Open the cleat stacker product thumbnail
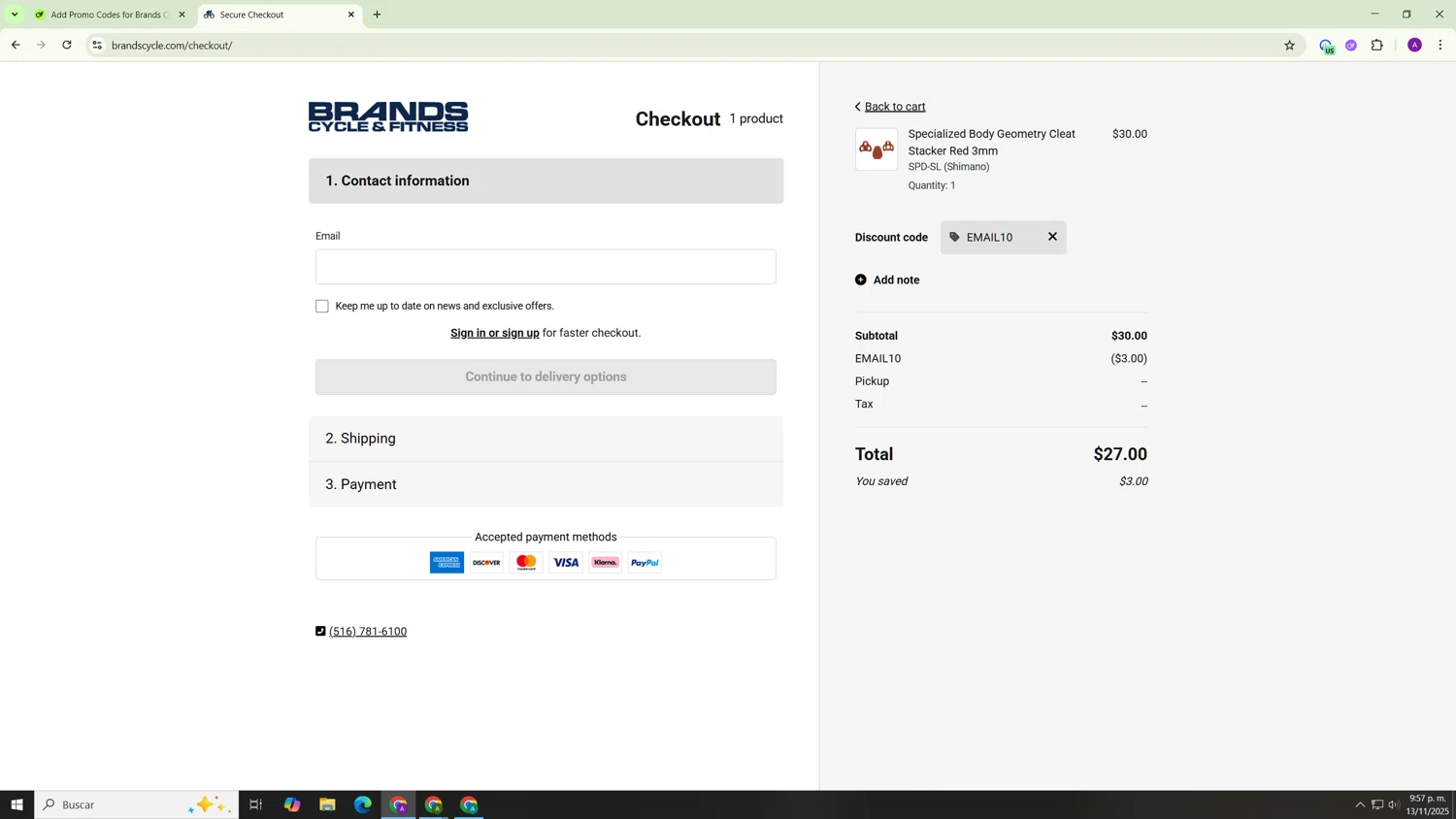The width and height of the screenshot is (1456, 819). click(x=877, y=149)
